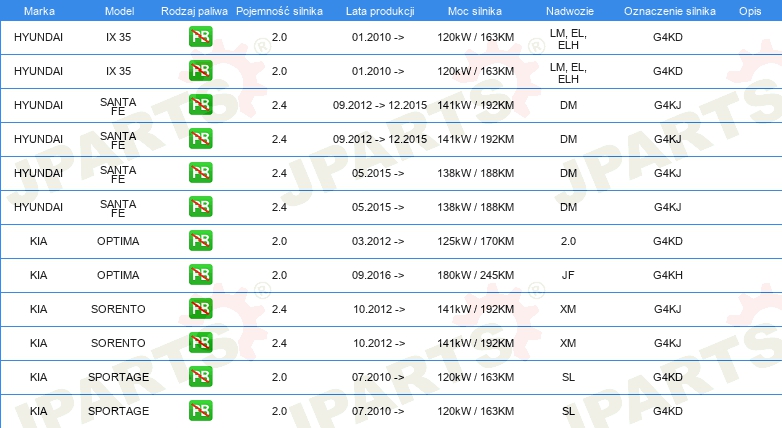Viewport: 782px width, 428px height.
Task: Click the fuel type icon in the second IX 35 row
Action: pyautogui.click(x=200, y=71)
